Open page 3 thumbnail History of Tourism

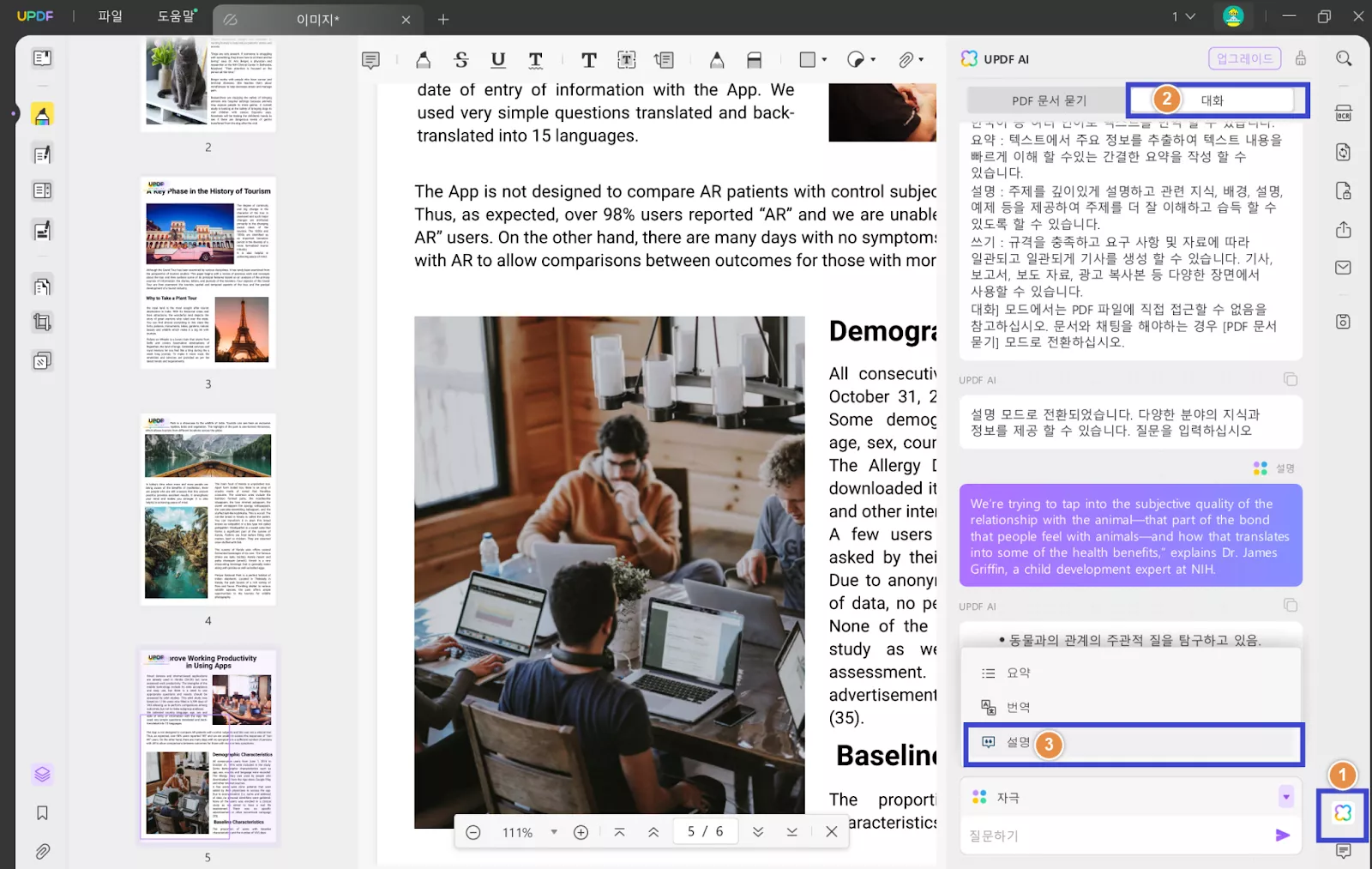(x=208, y=273)
